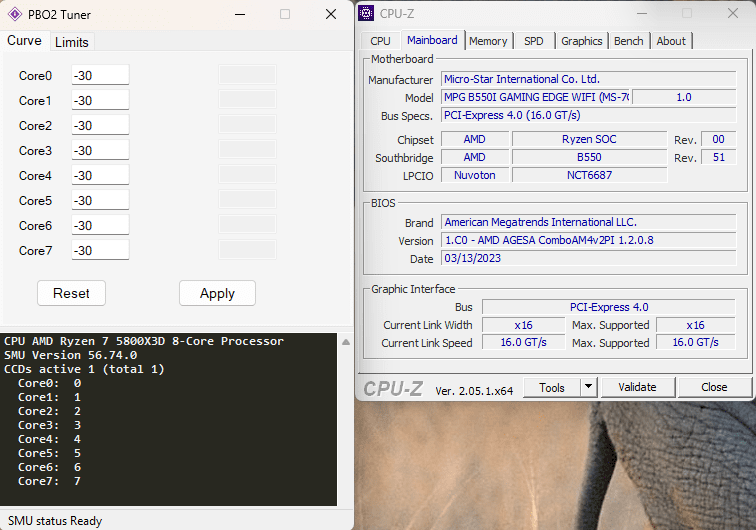Click the PBO2 Tuner diamond app icon

pyautogui.click(x=15, y=14)
